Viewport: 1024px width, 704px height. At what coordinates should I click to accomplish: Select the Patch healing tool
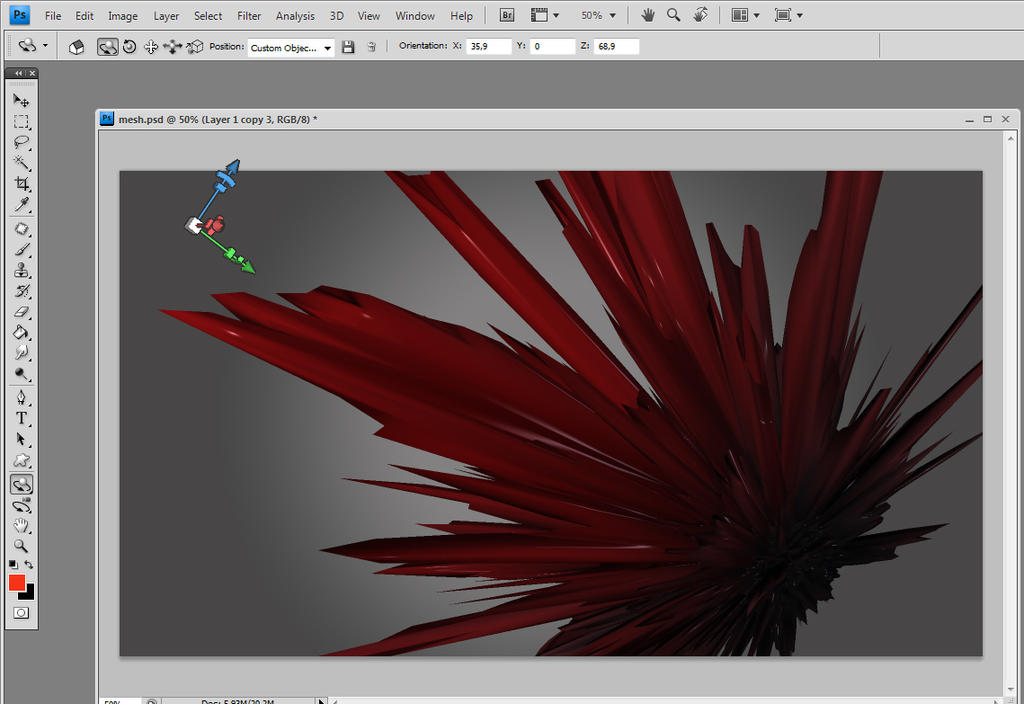click(21, 229)
